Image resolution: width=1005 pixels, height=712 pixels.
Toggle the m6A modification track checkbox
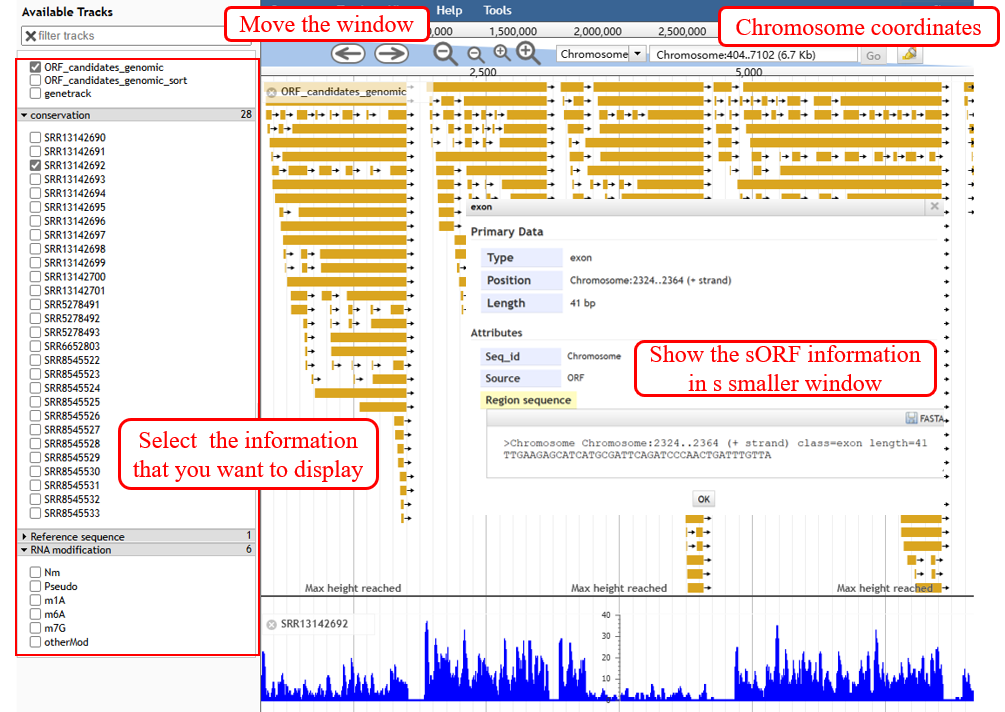pos(36,614)
